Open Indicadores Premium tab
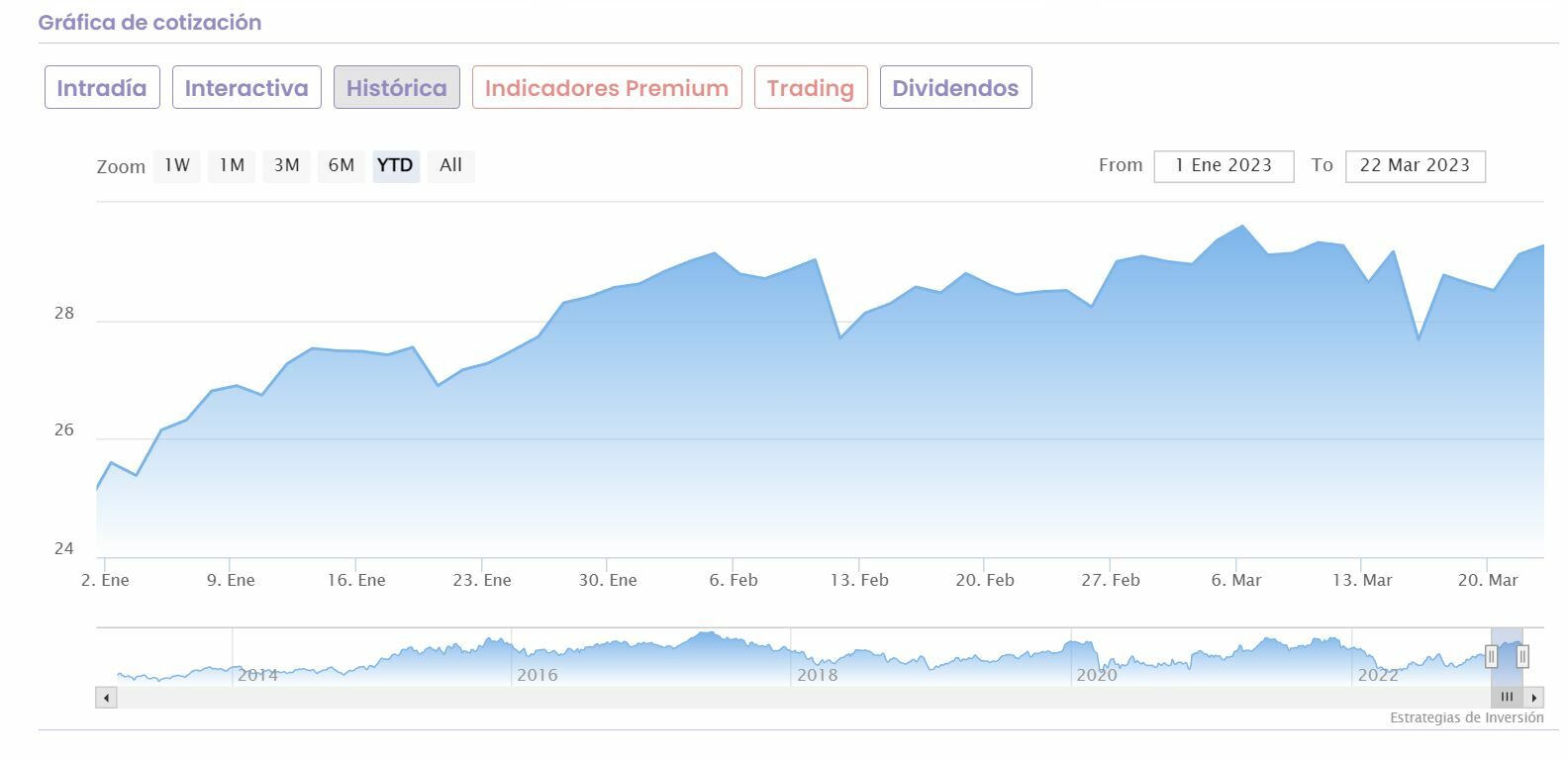 (607, 88)
